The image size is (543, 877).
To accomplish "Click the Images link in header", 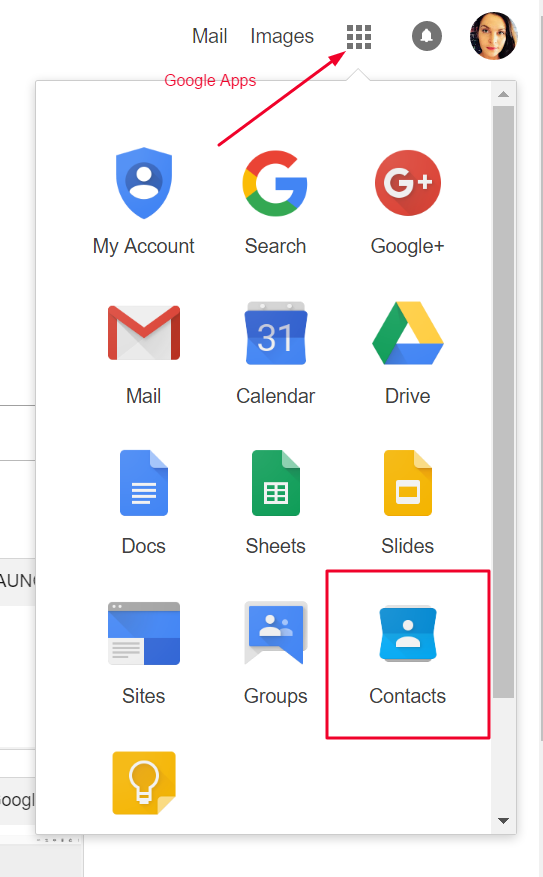I will tap(282, 37).
